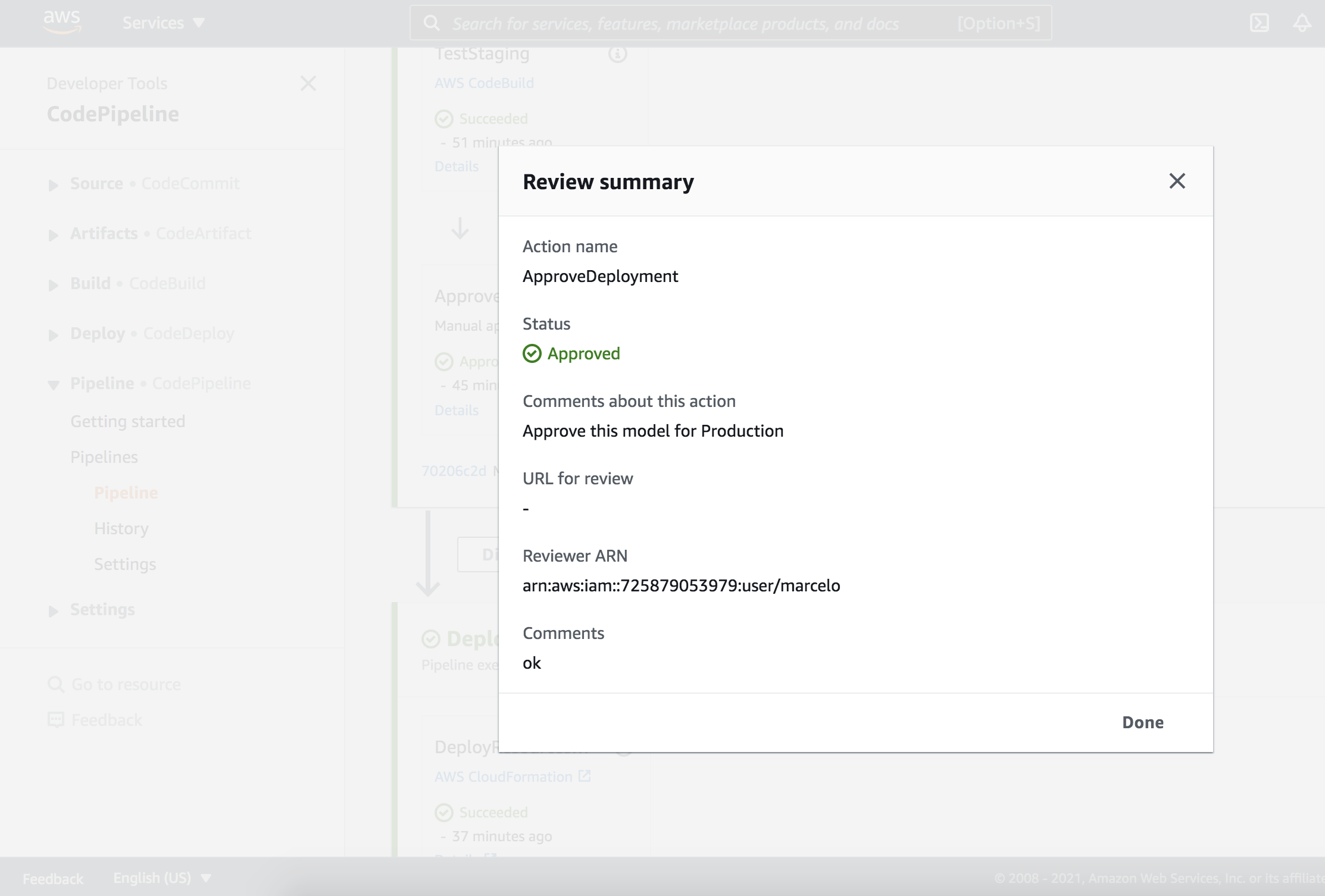Open Details link under TestStaging
The image size is (1325, 896).
tap(457, 167)
